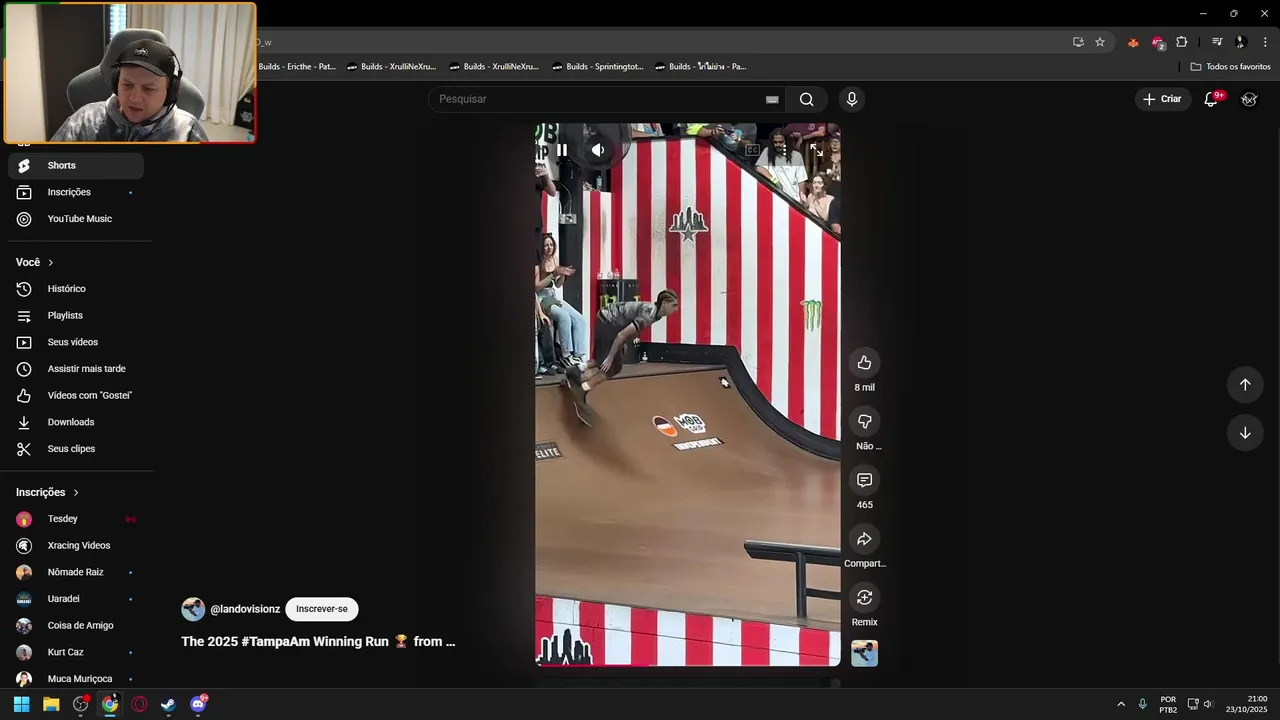Open YouTube notifications bell
This screenshot has height=720, width=1280.
1211,99
